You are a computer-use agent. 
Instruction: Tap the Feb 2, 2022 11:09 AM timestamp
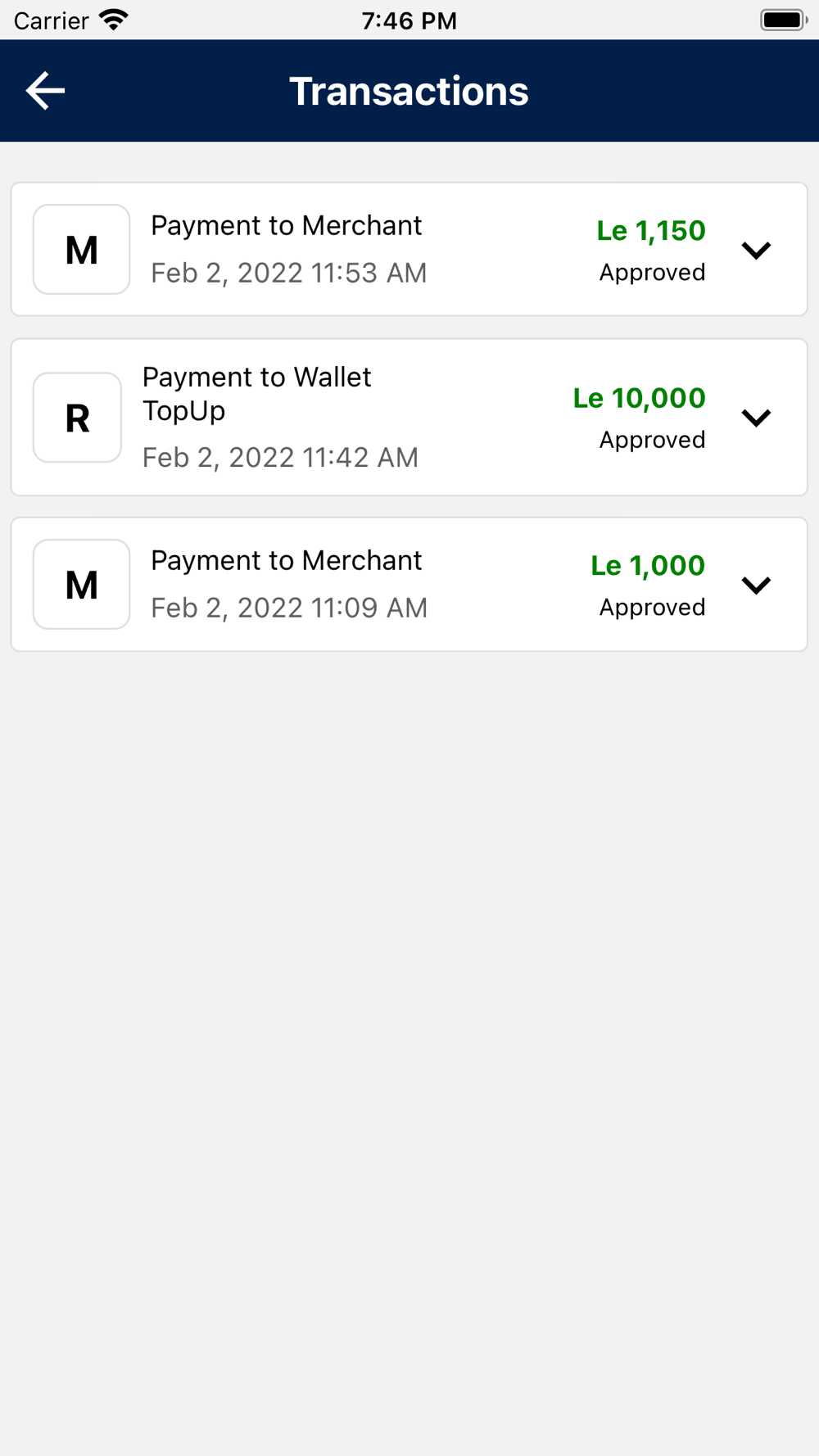point(289,608)
